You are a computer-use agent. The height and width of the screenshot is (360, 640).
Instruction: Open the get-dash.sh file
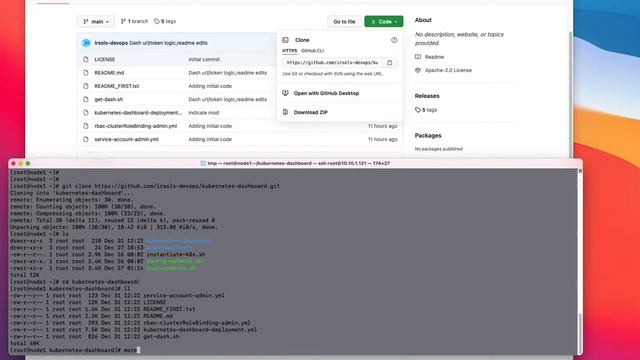coord(109,99)
